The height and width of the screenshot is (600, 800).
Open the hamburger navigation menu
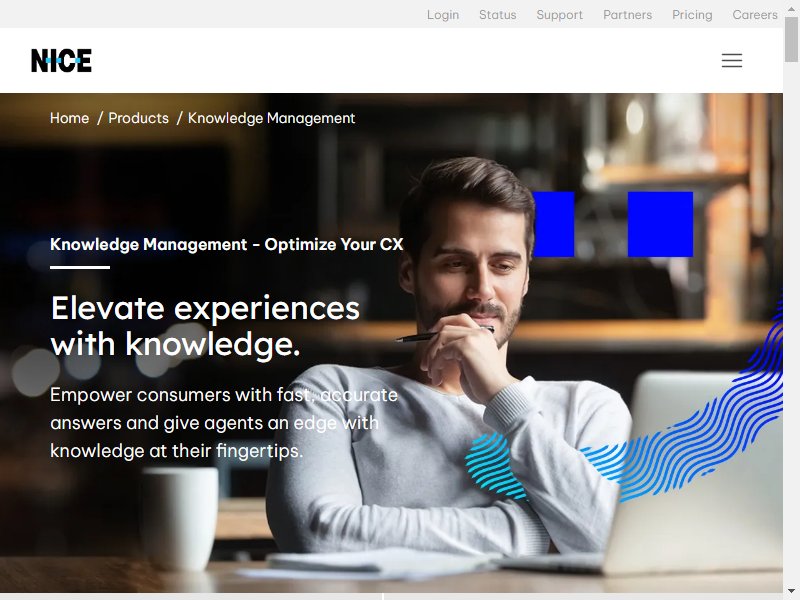732,60
